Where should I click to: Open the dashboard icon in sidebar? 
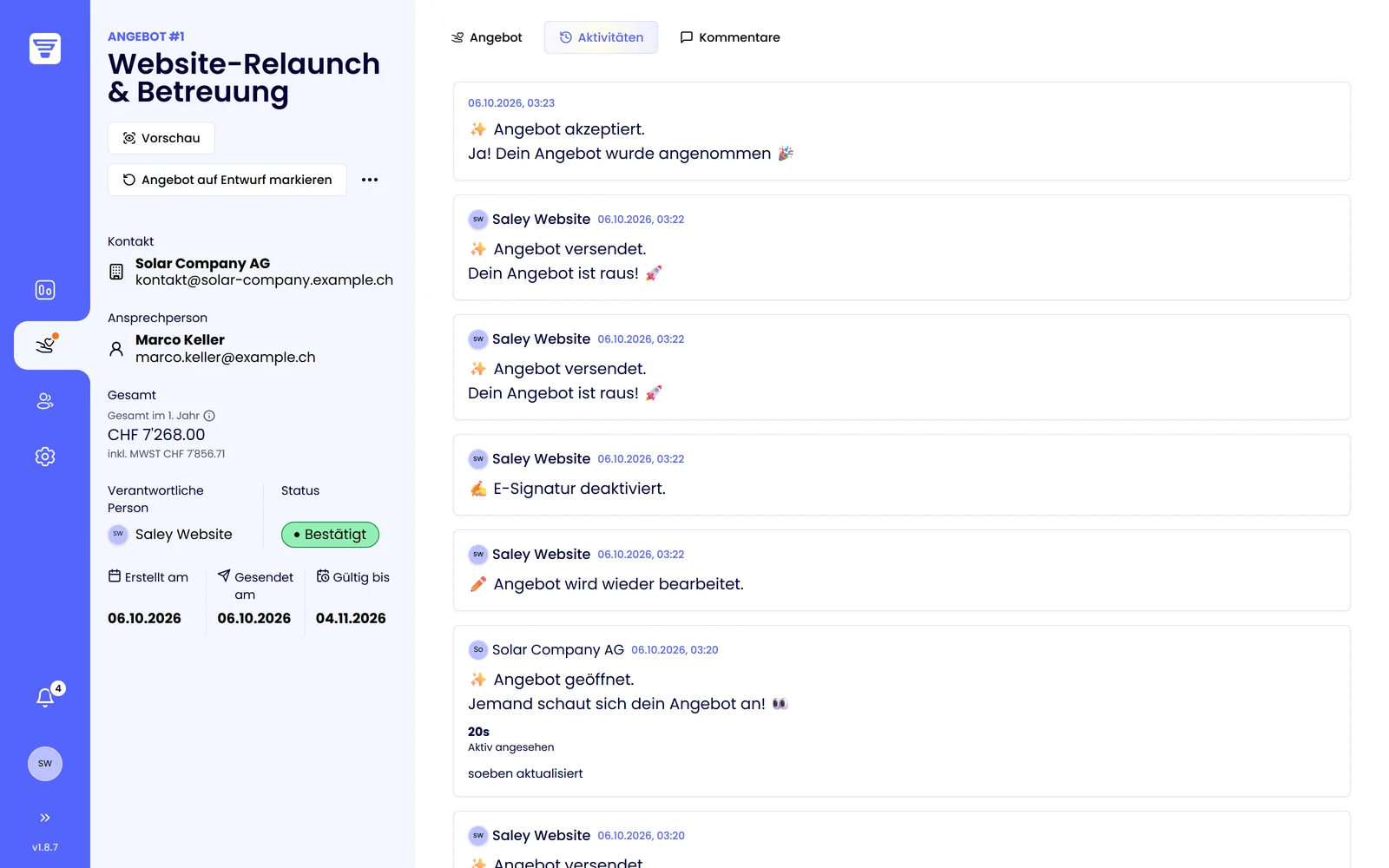(x=45, y=290)
